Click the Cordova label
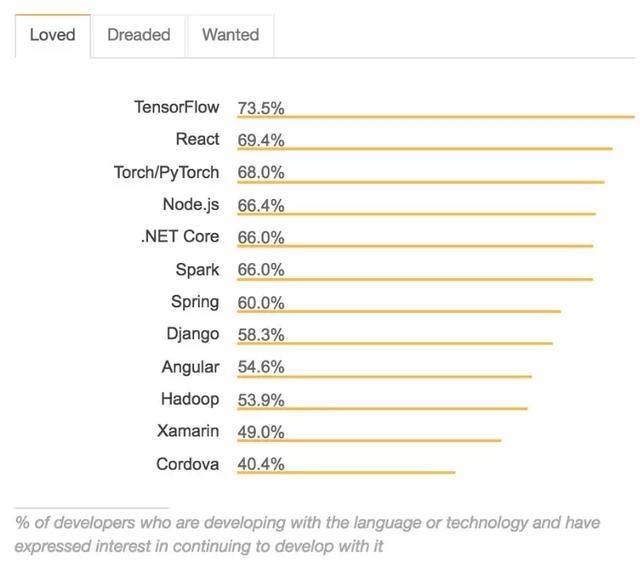The height and width of the screenshot is (564, 640). (x=188, y=464)
